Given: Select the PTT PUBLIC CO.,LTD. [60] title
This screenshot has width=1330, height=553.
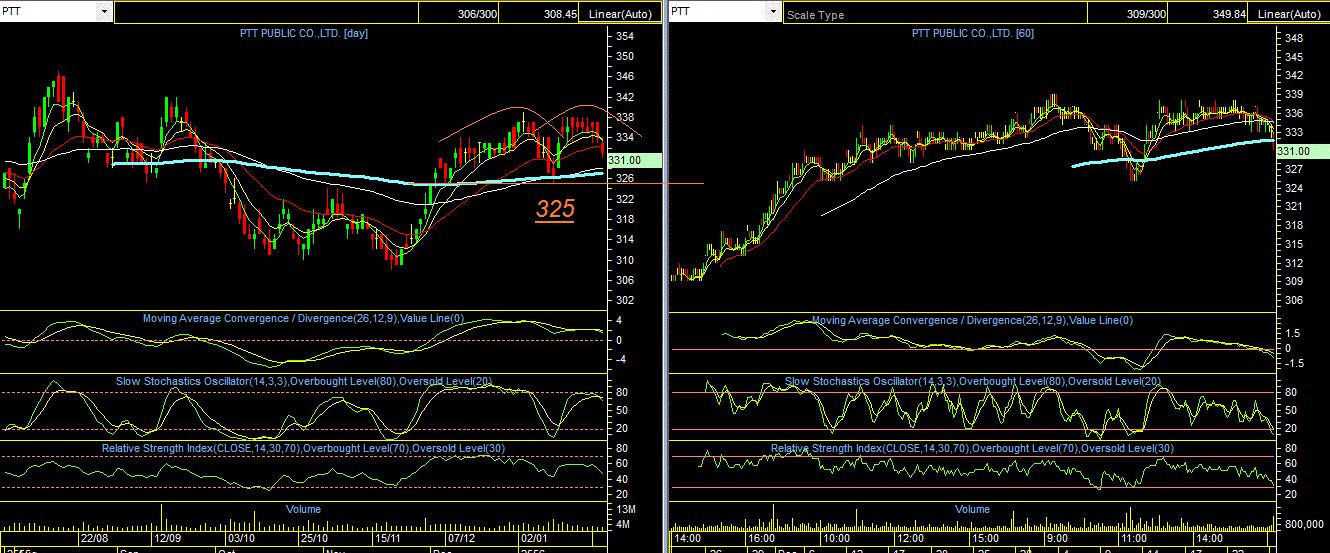Looking at the screenshot, I should click(x=972, y=33).
